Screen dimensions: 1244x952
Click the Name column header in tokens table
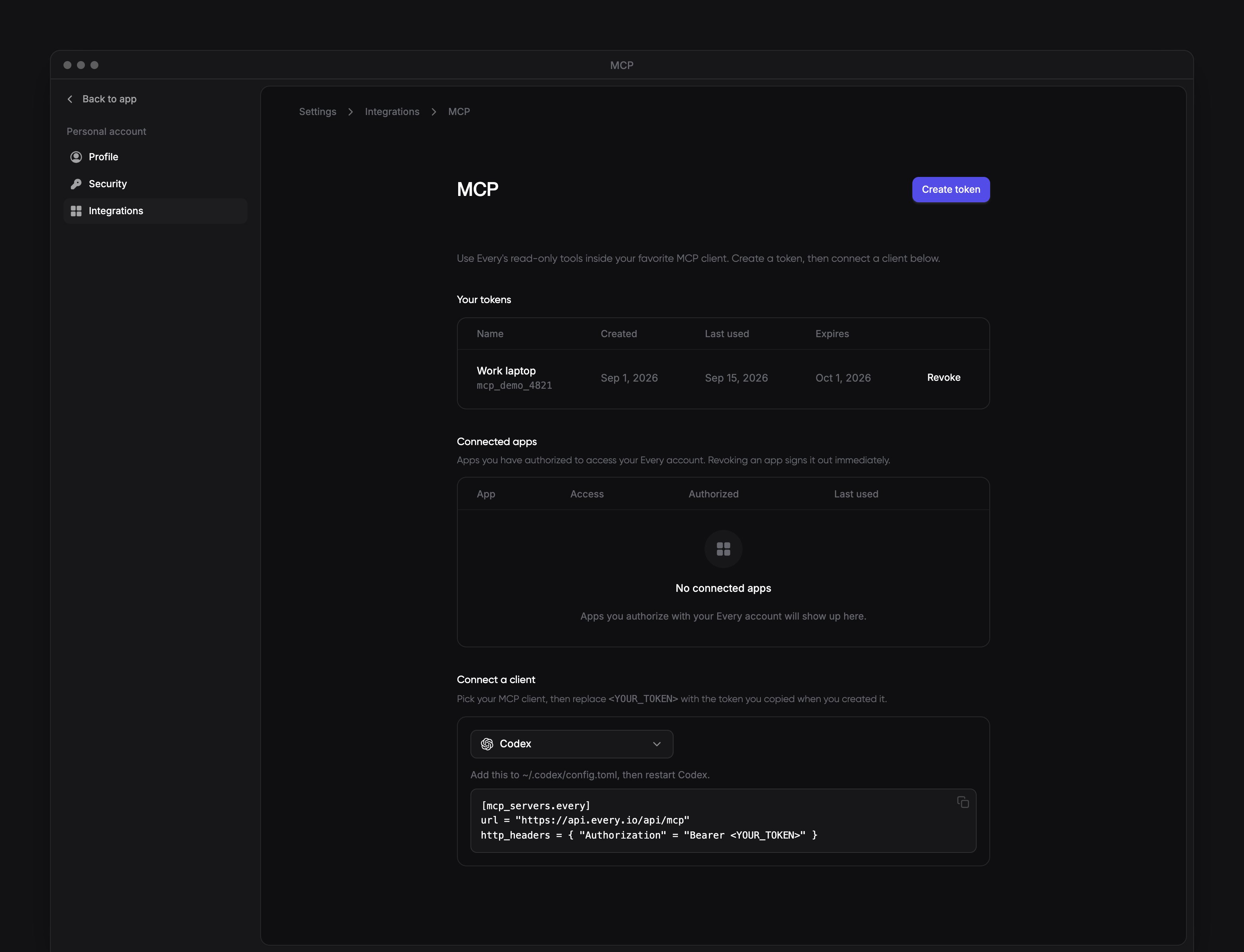(490, 334)
